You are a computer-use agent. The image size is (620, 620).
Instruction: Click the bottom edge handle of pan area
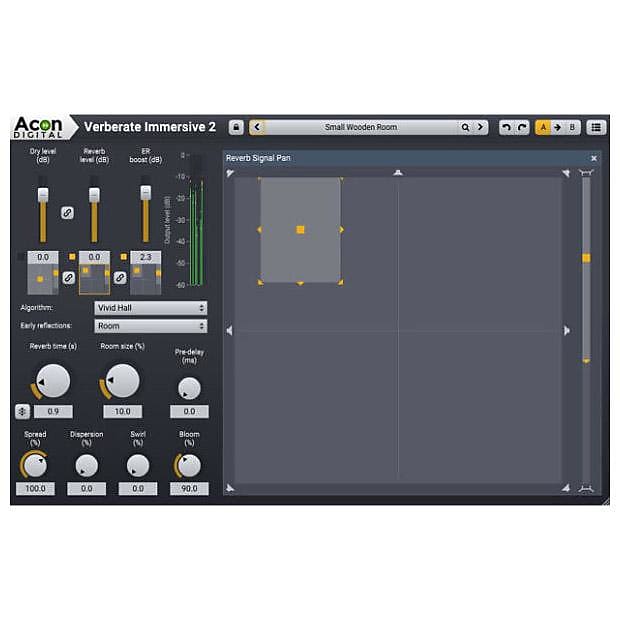point(301,283)
